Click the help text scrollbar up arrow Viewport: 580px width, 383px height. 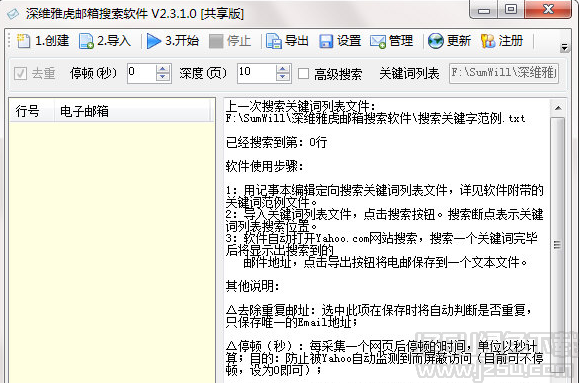click(558, 108)
